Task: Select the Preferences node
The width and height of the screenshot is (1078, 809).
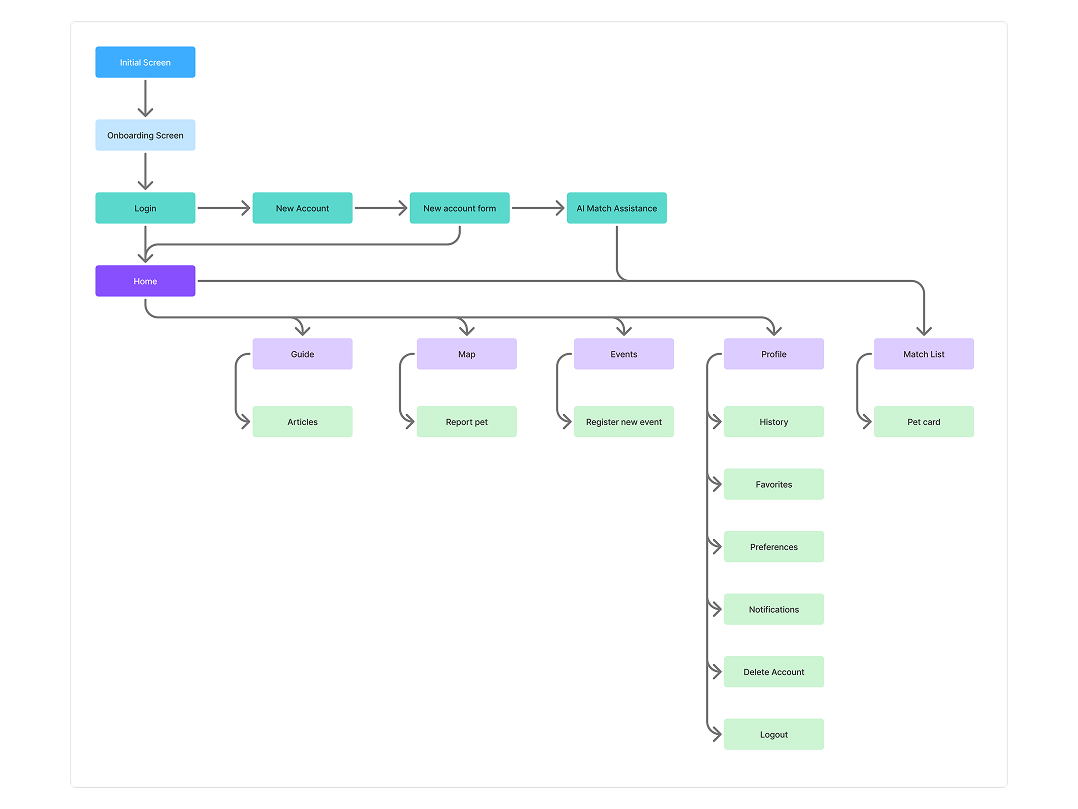Action: click(773, 547)
